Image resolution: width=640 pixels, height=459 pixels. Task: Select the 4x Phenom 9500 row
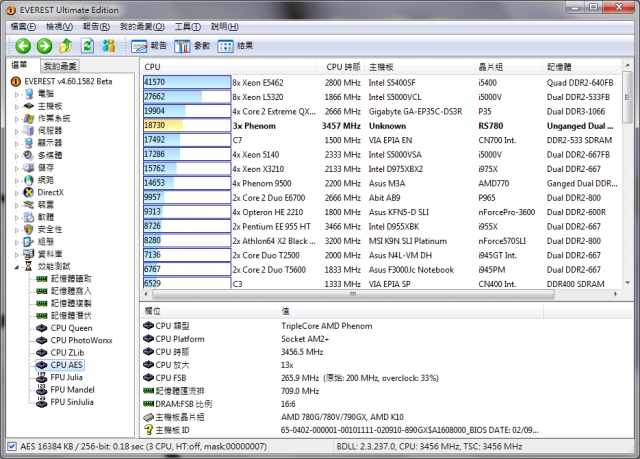[381, 183]
